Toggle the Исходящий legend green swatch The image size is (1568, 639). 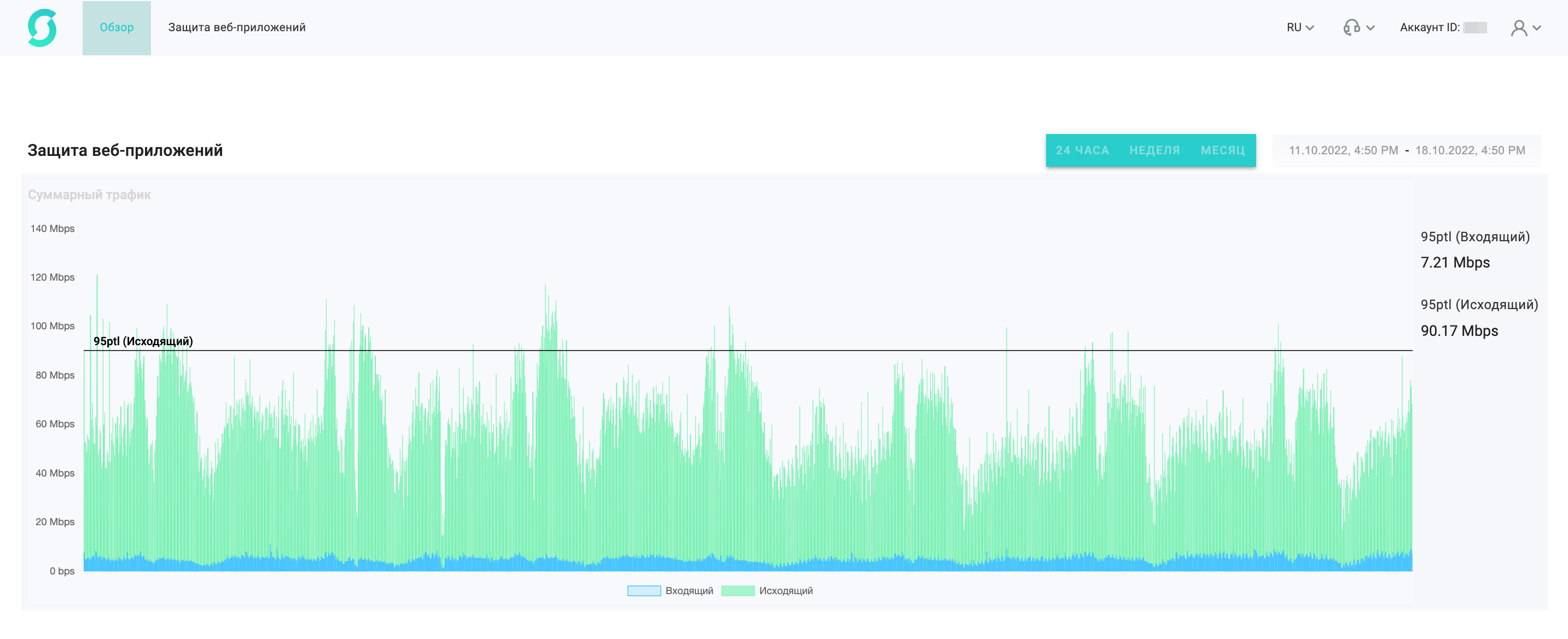(737, 590)
